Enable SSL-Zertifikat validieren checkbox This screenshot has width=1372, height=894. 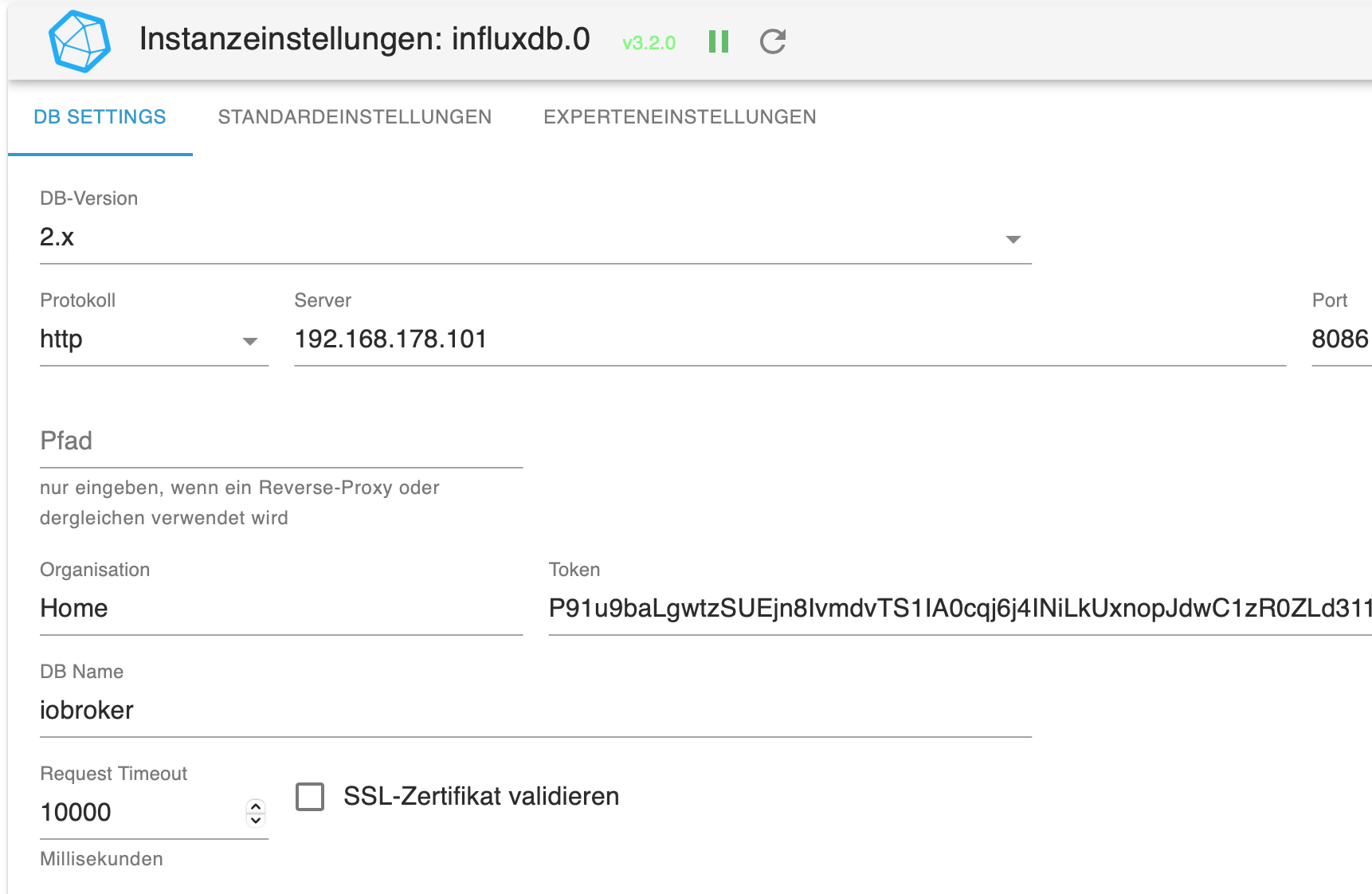pos(310,796)
